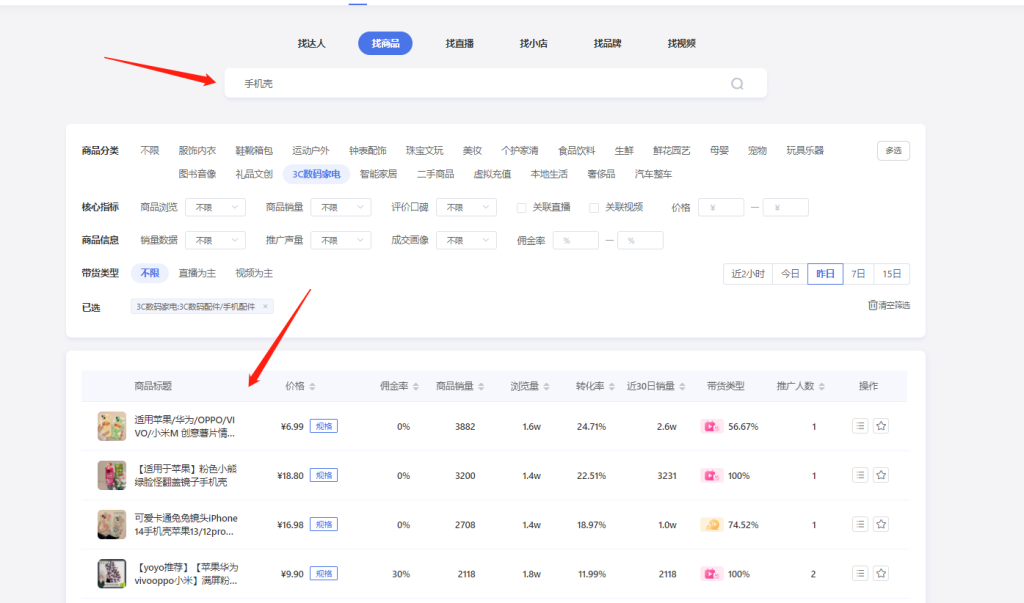Click 规格 button for ¥6.99 product
Screen dimensions: 1024x603
click(324, 427)
